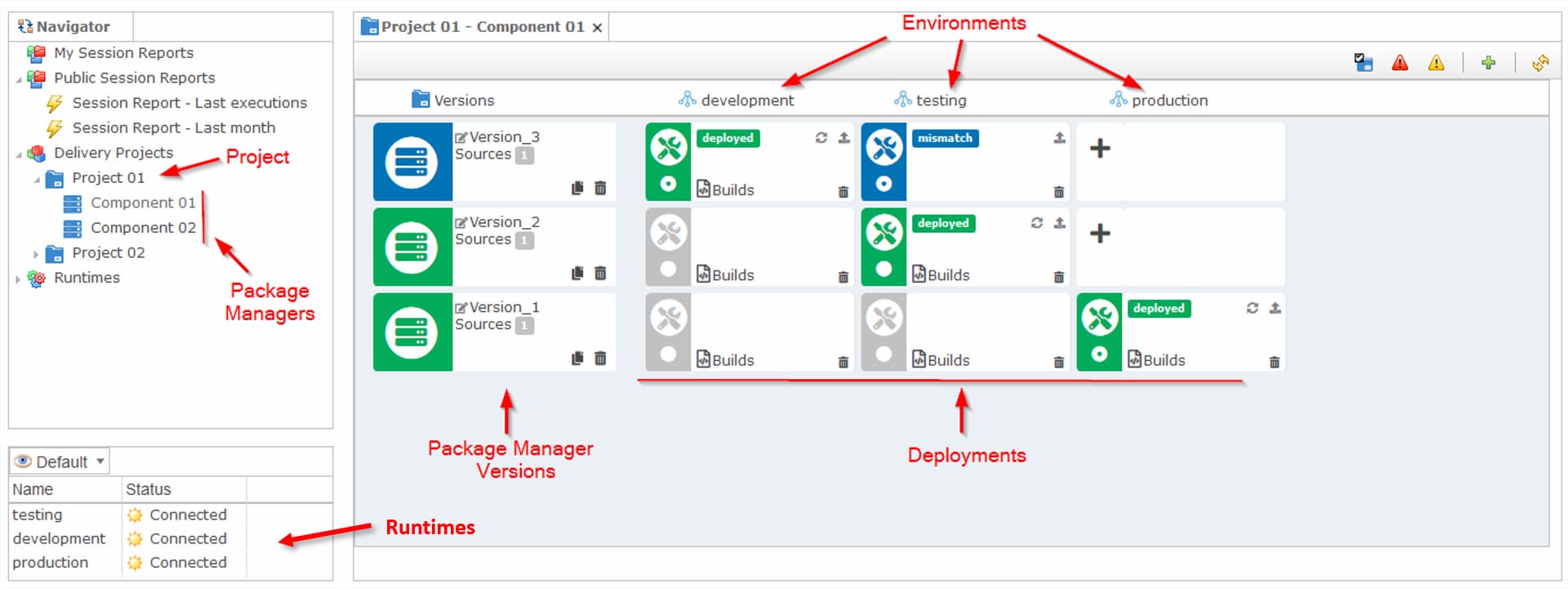This screenshot has height=589, width=1568.
Task: Click the upload icon on Version_2 testing deployment
Action: (1059, 223)
